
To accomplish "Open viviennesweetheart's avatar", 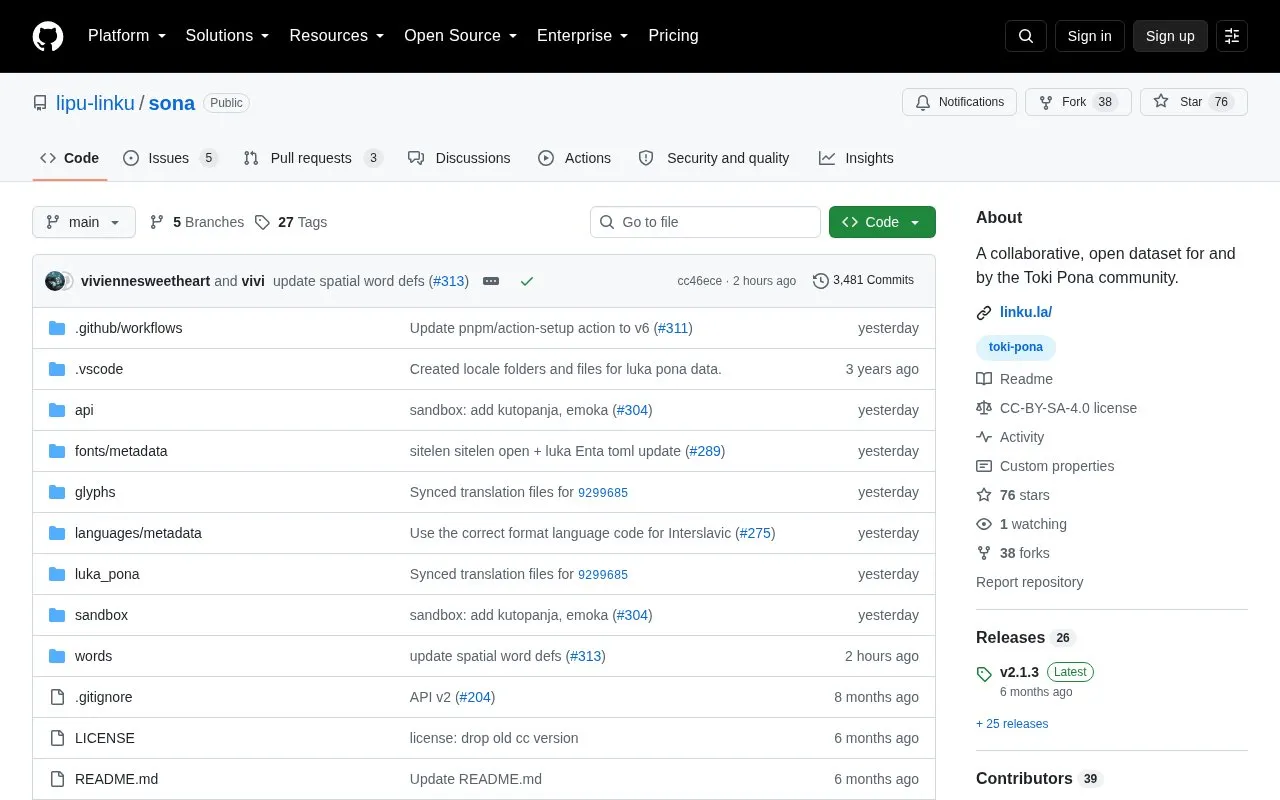I will tap(55, 281).
